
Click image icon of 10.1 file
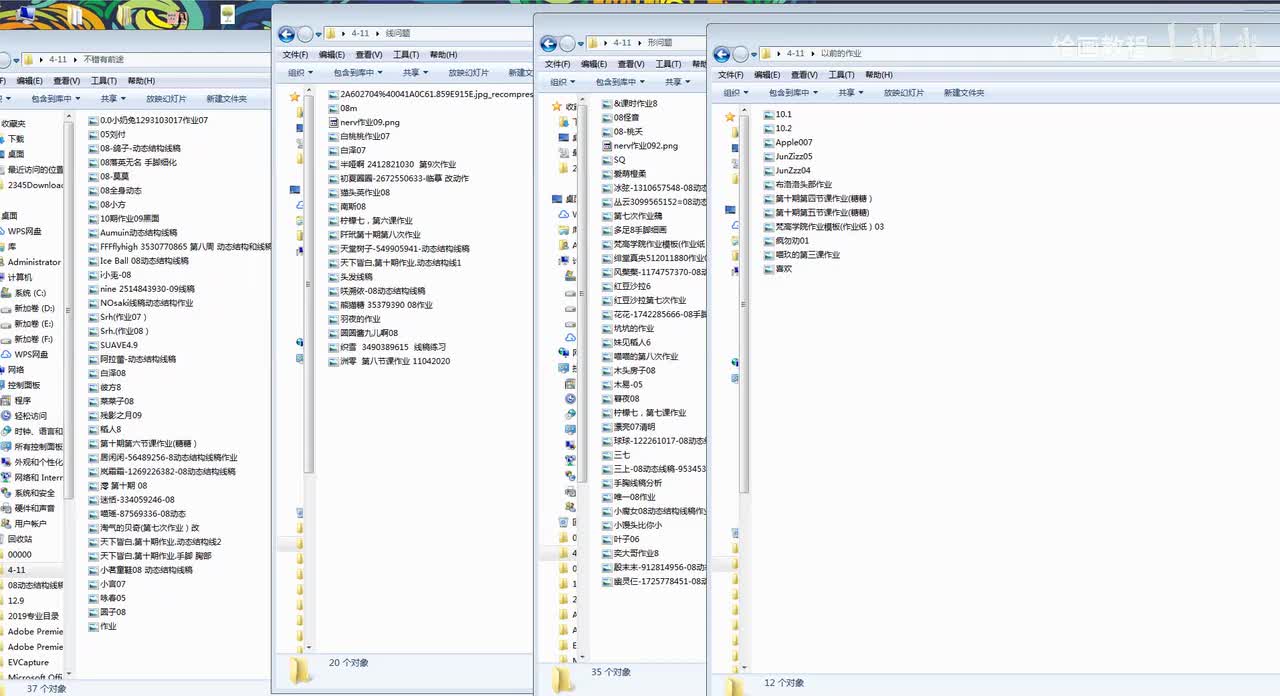click(768, 115)
